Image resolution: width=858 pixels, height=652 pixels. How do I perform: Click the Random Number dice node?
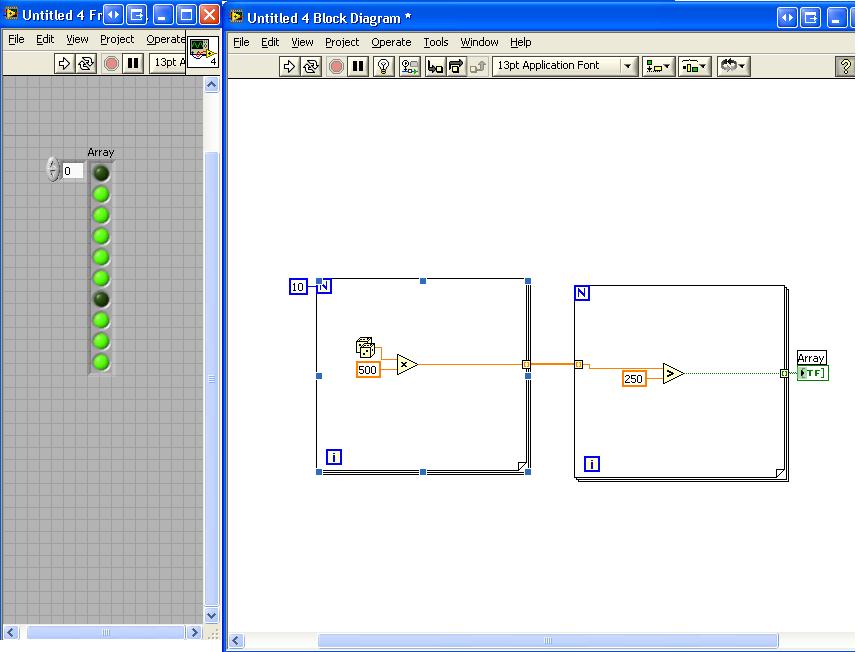tap(365, 348)
